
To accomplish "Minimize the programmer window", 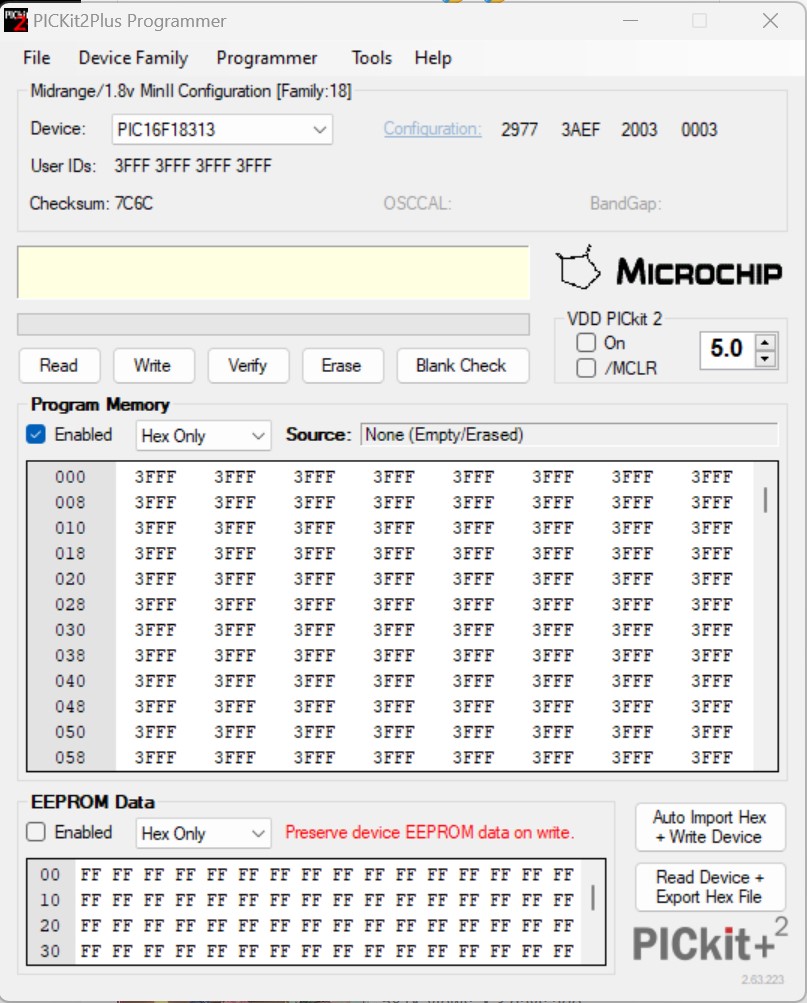I will click(631, 20).
